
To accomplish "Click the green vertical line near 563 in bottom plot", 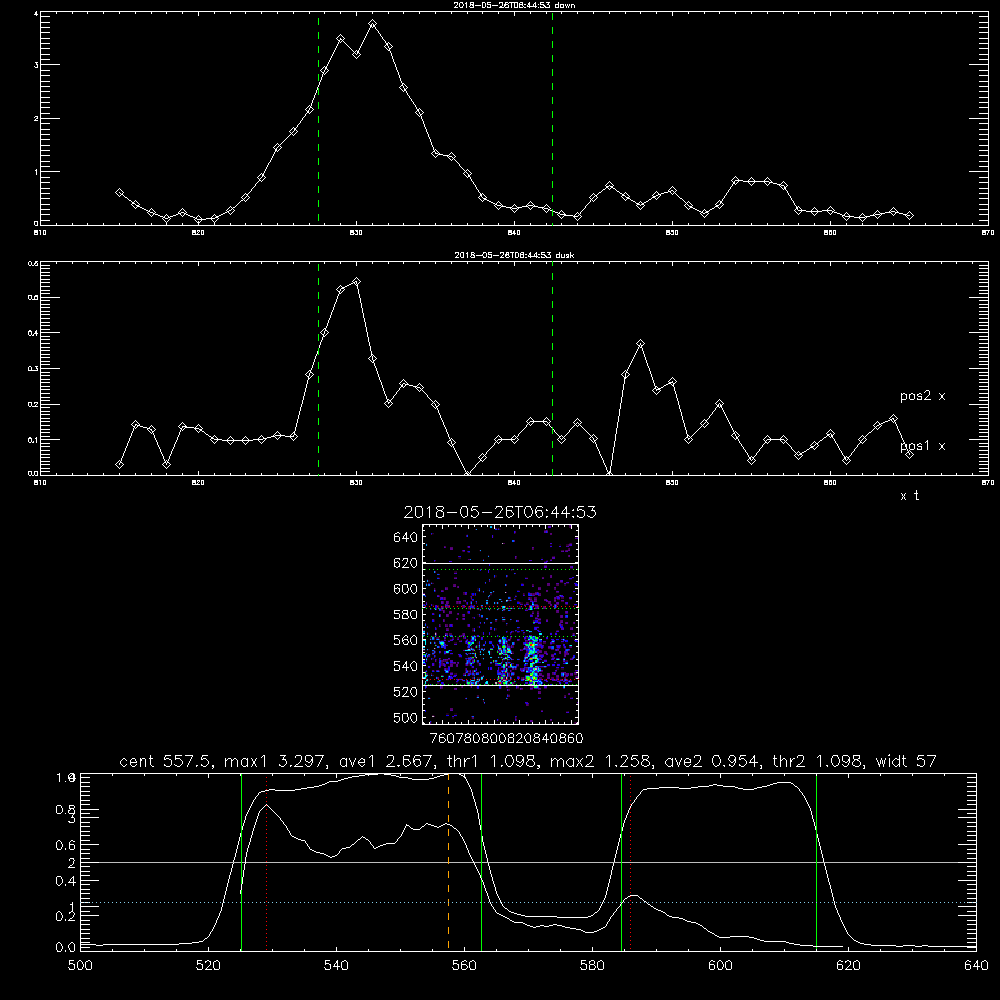I will click(x=482, y=862).
